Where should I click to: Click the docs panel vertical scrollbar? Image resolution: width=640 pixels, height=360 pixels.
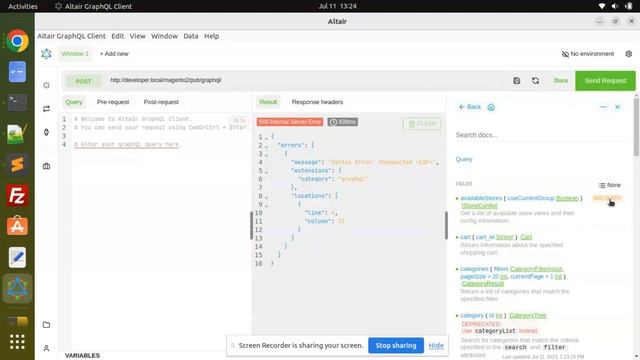pos(636,127)
